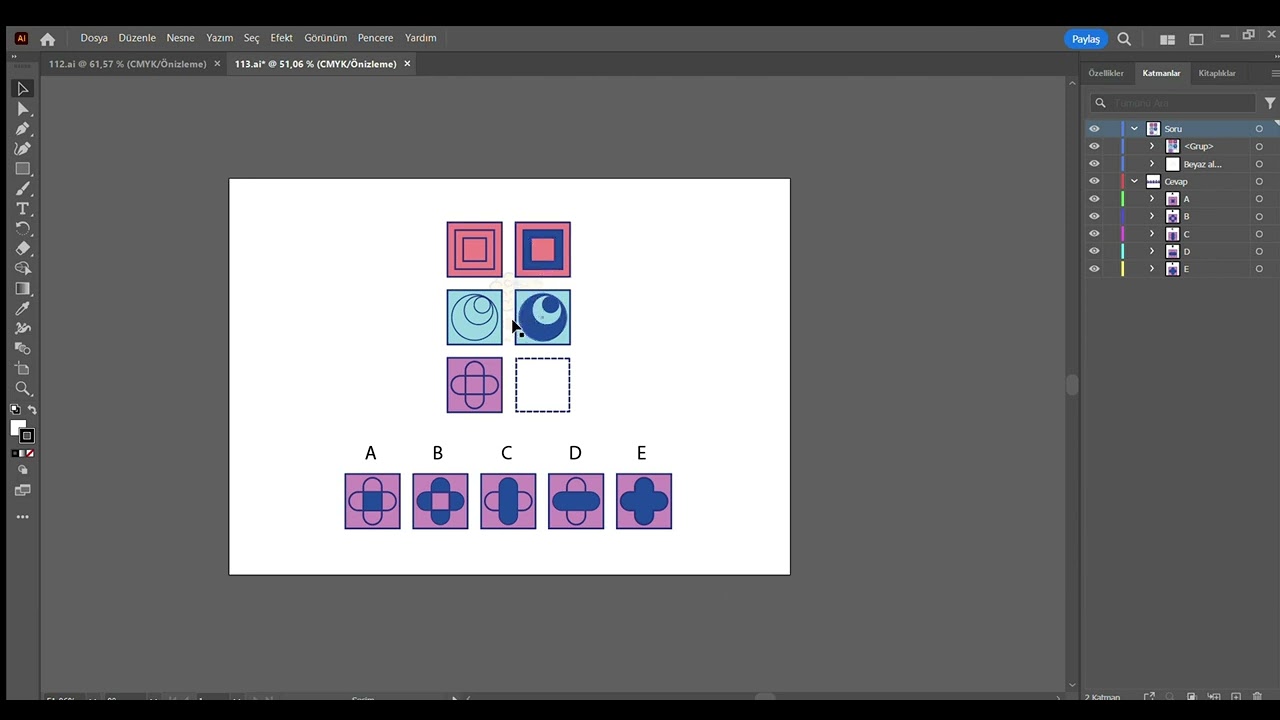Close the 113.ai document tab
1280x720 pixels.
click(407, 64)
